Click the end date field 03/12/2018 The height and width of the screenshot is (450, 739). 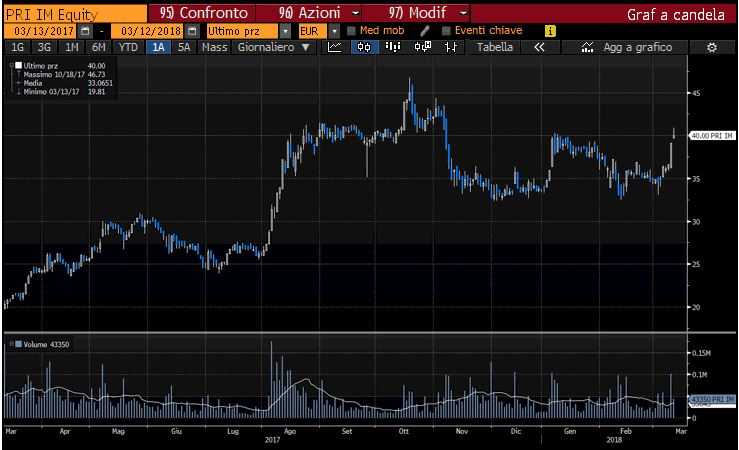[x=148, y=32]
